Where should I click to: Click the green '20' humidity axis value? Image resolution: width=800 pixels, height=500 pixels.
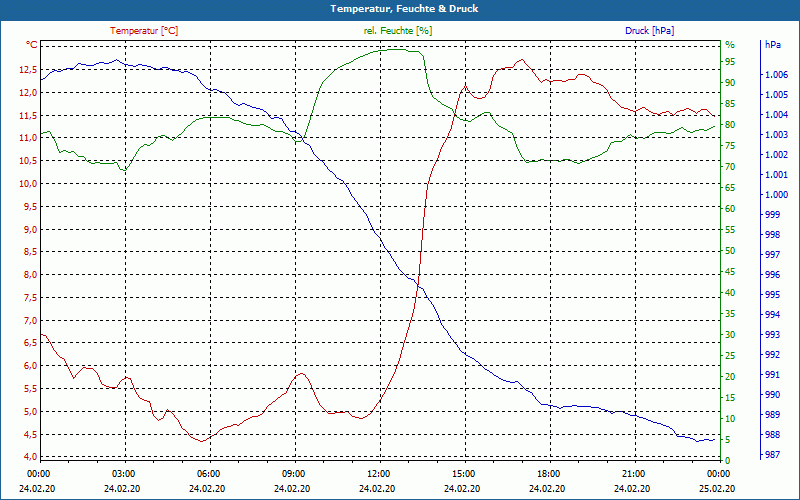pos(730,377)
